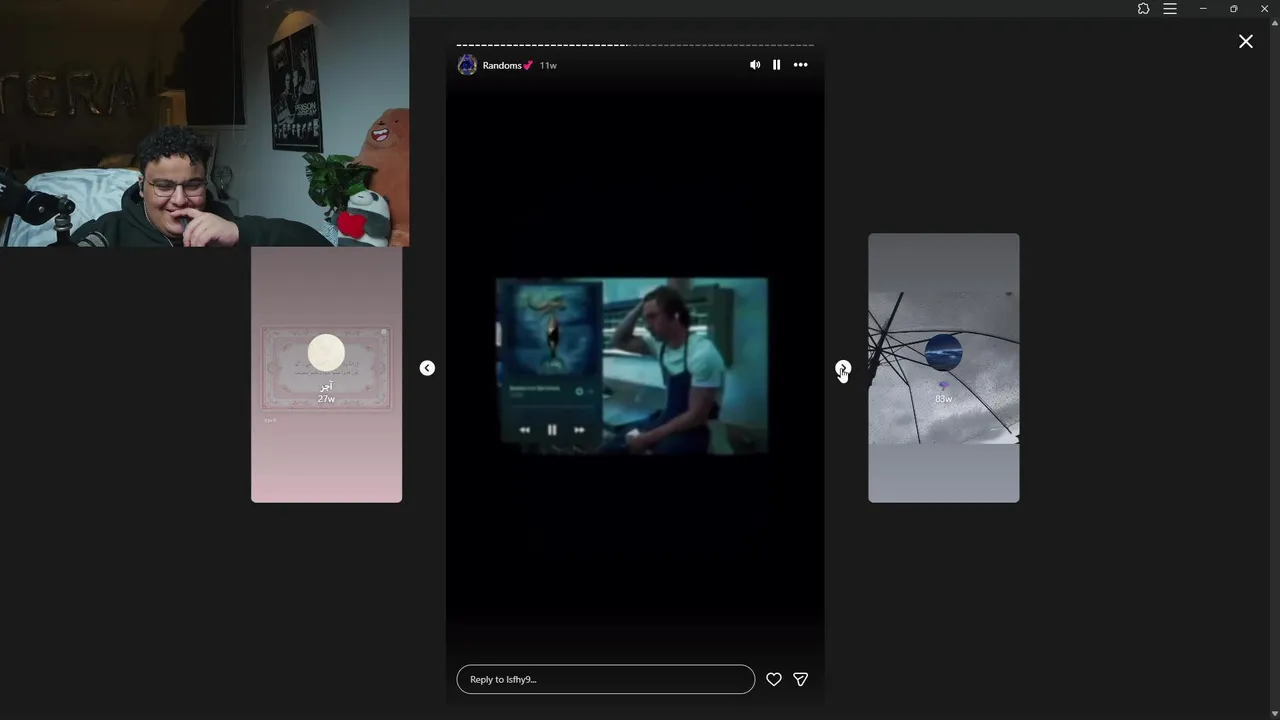Click the 11w story timestamp

tap(548, 65)
